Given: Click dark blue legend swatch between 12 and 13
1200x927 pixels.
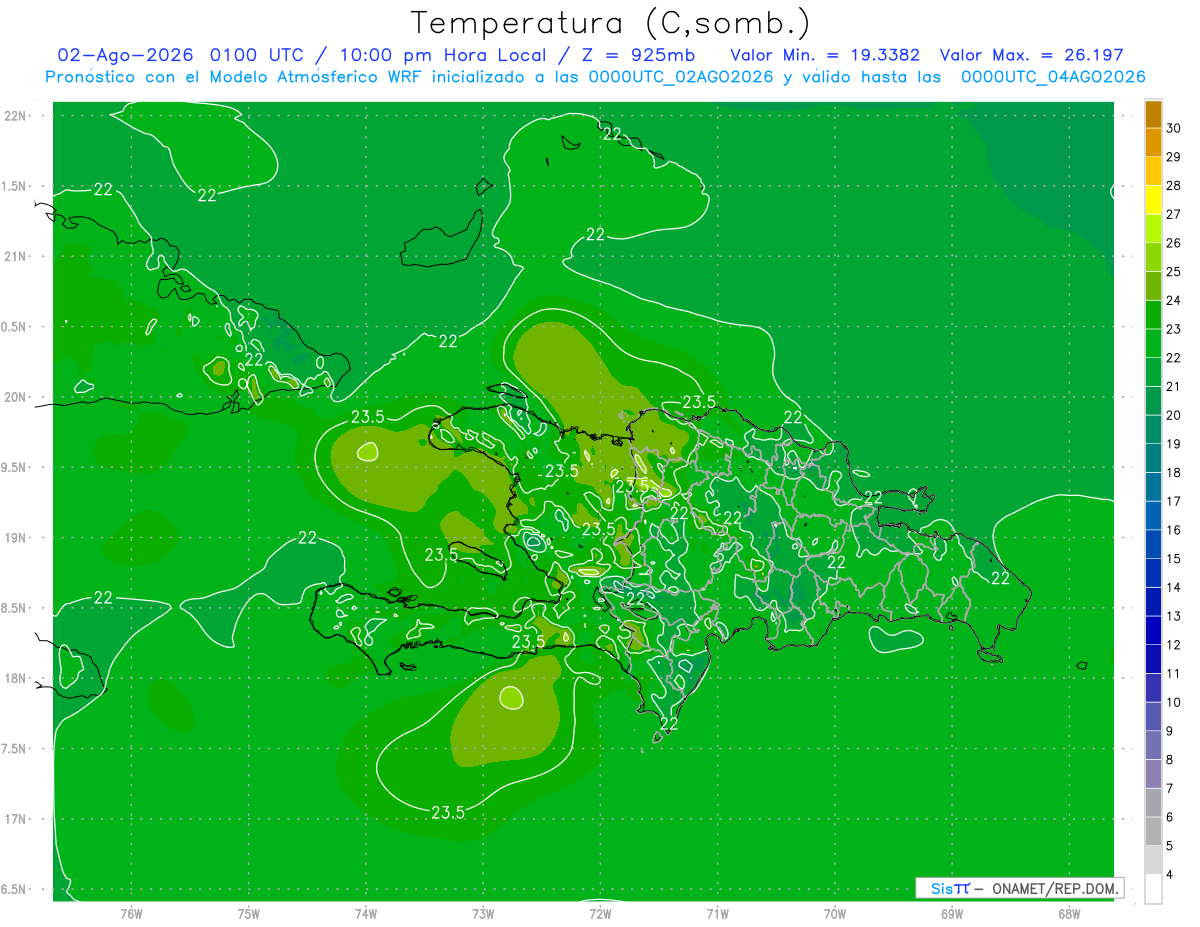Looking at the screenshot, I should [1153, 631].
